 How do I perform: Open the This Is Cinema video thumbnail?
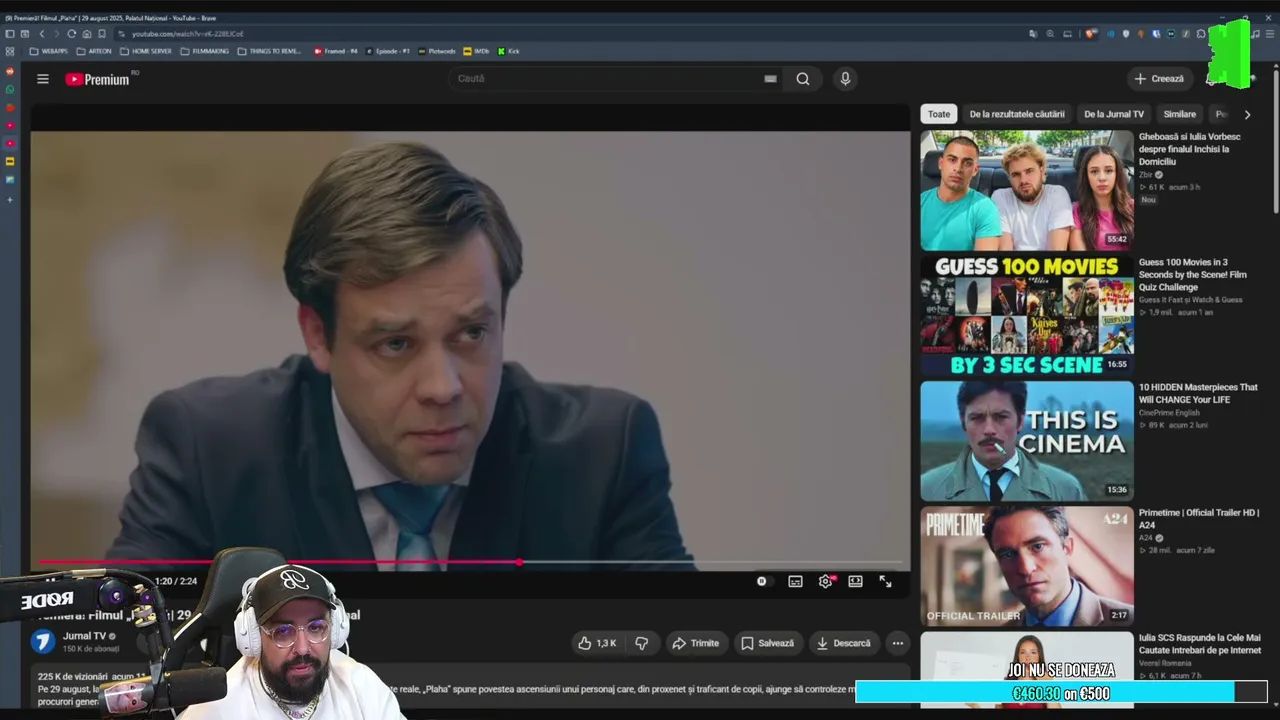pos(1027,440)
